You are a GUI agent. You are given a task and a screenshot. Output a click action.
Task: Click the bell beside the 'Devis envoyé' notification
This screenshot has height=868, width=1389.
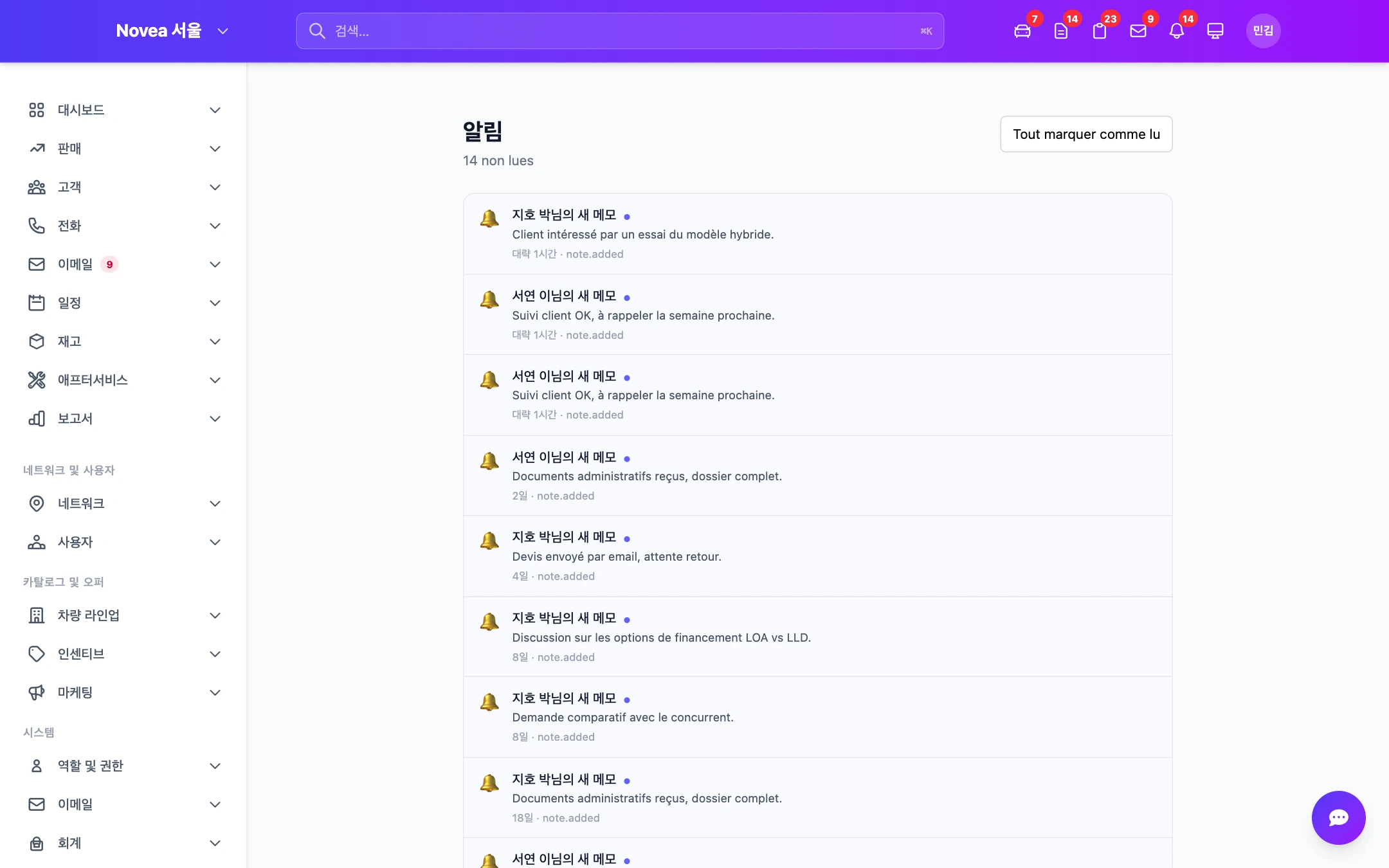click(489, 541)
